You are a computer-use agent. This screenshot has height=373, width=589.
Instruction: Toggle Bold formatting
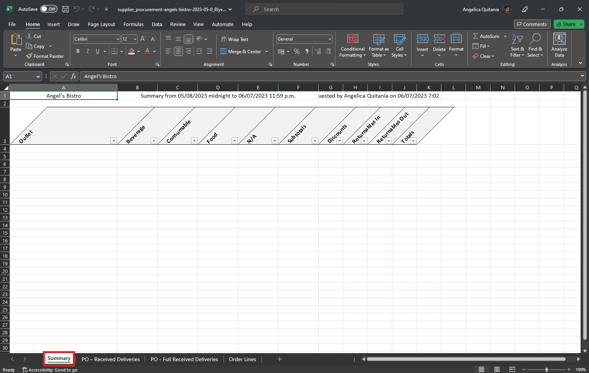(x=78, y=51)
